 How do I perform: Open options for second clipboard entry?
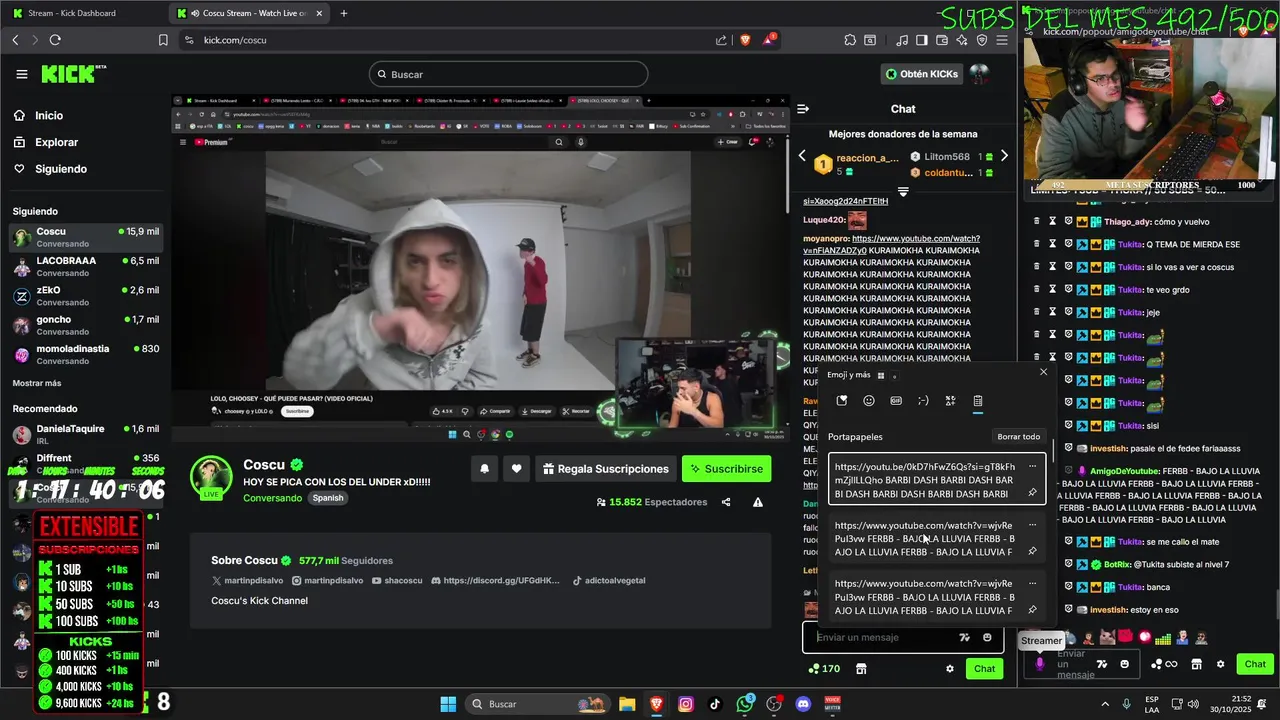click(1032, 524)
